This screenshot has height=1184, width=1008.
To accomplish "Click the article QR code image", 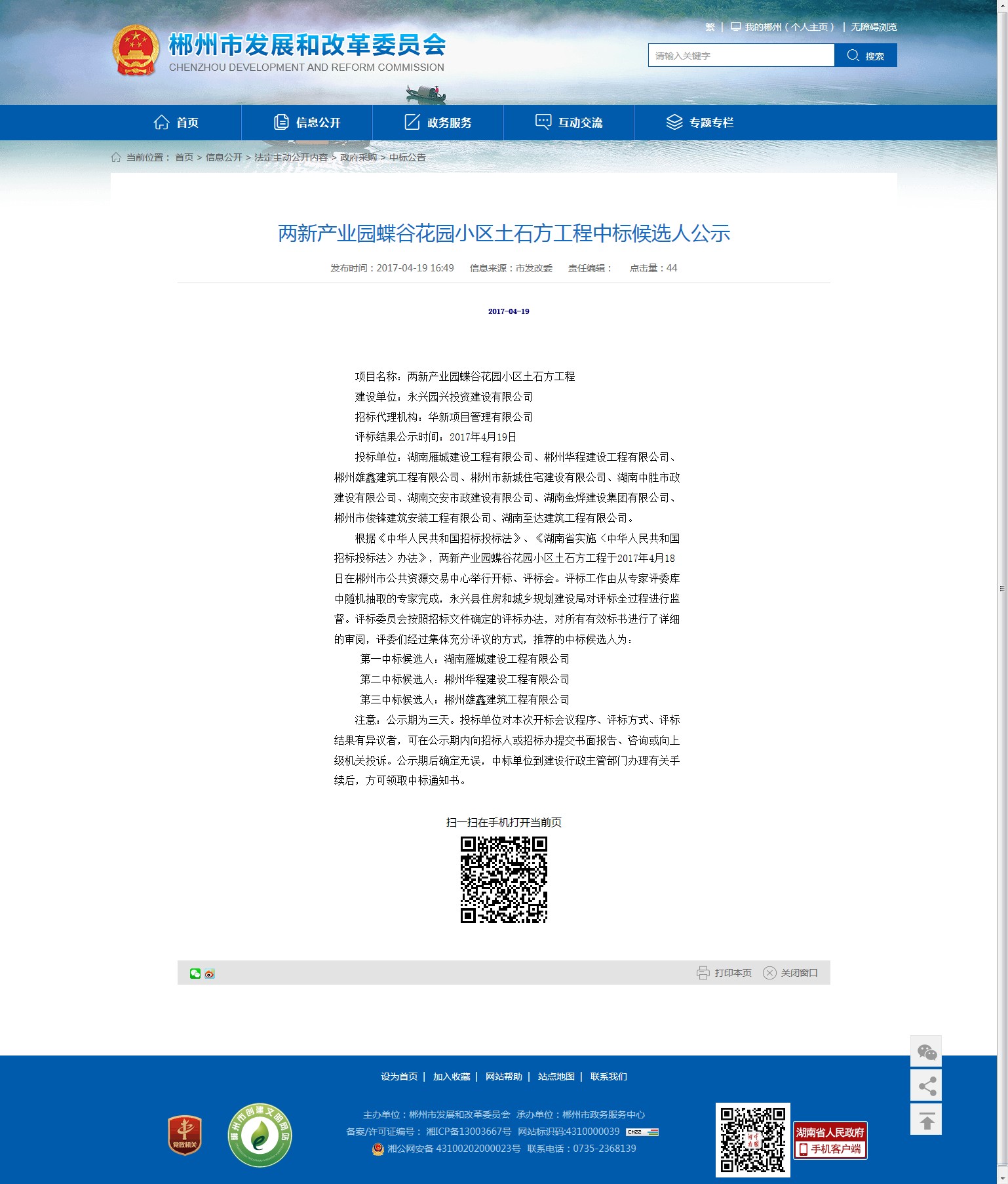I will 504,880.
